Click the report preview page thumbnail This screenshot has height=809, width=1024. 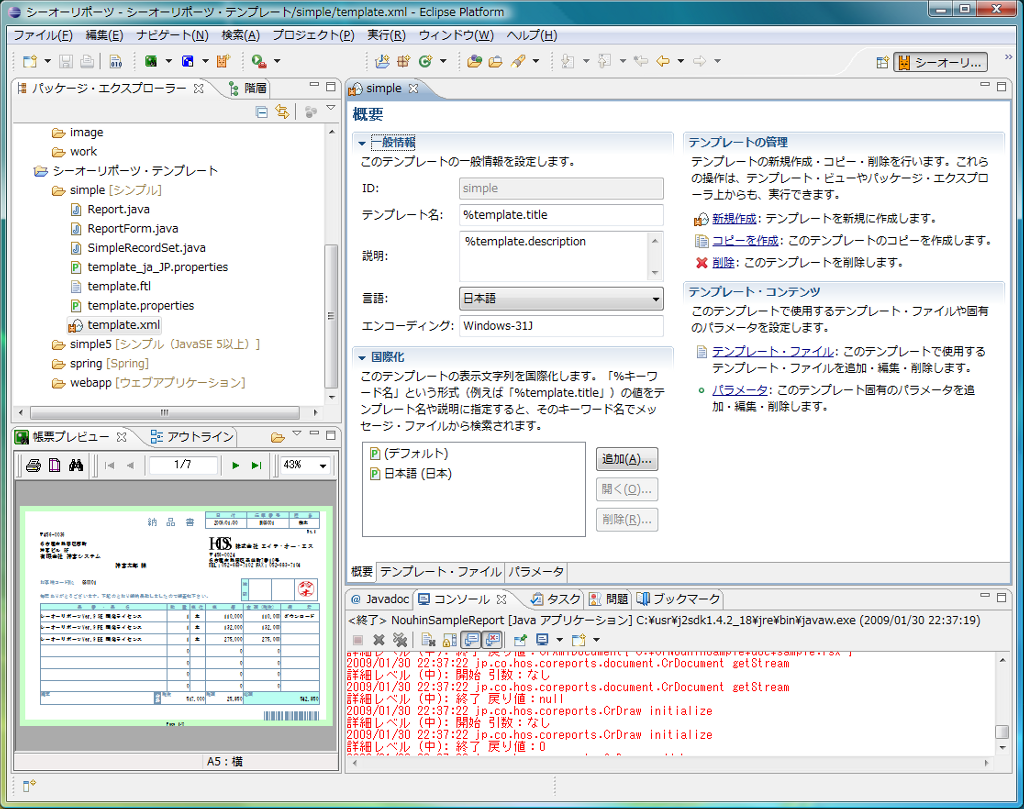(x=176, y=616)
